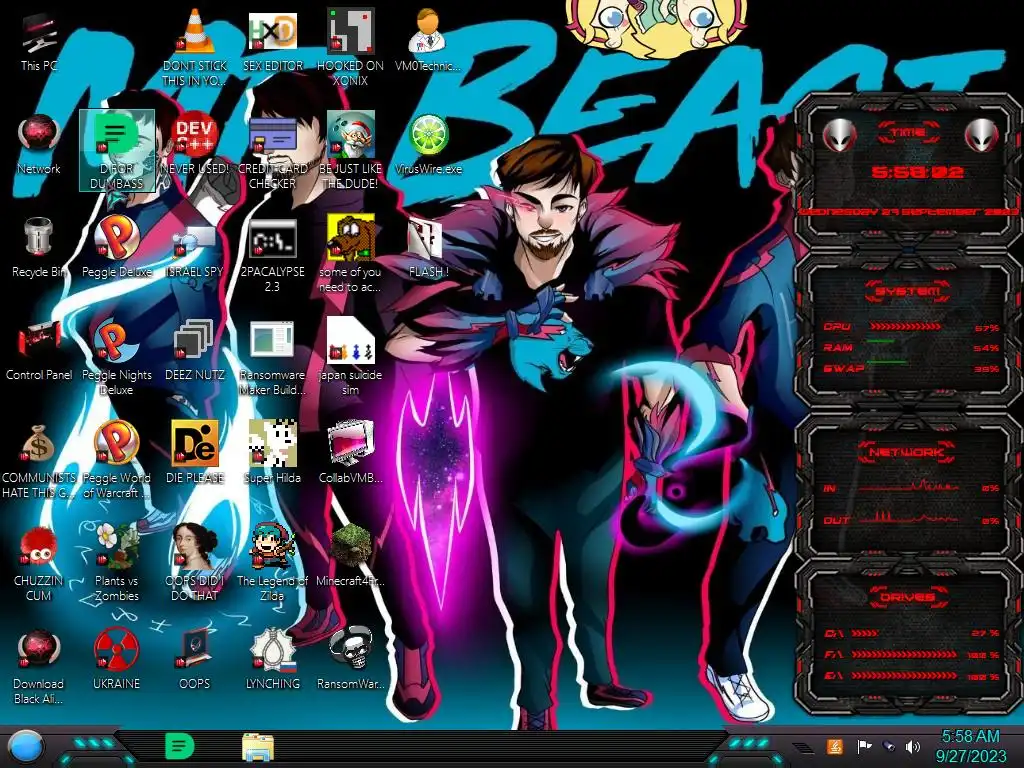Image resolution: width=1024 pixels, height=768 pixels.
Task: Click the SYSTEM widget header
Action: tap(908, 291)
